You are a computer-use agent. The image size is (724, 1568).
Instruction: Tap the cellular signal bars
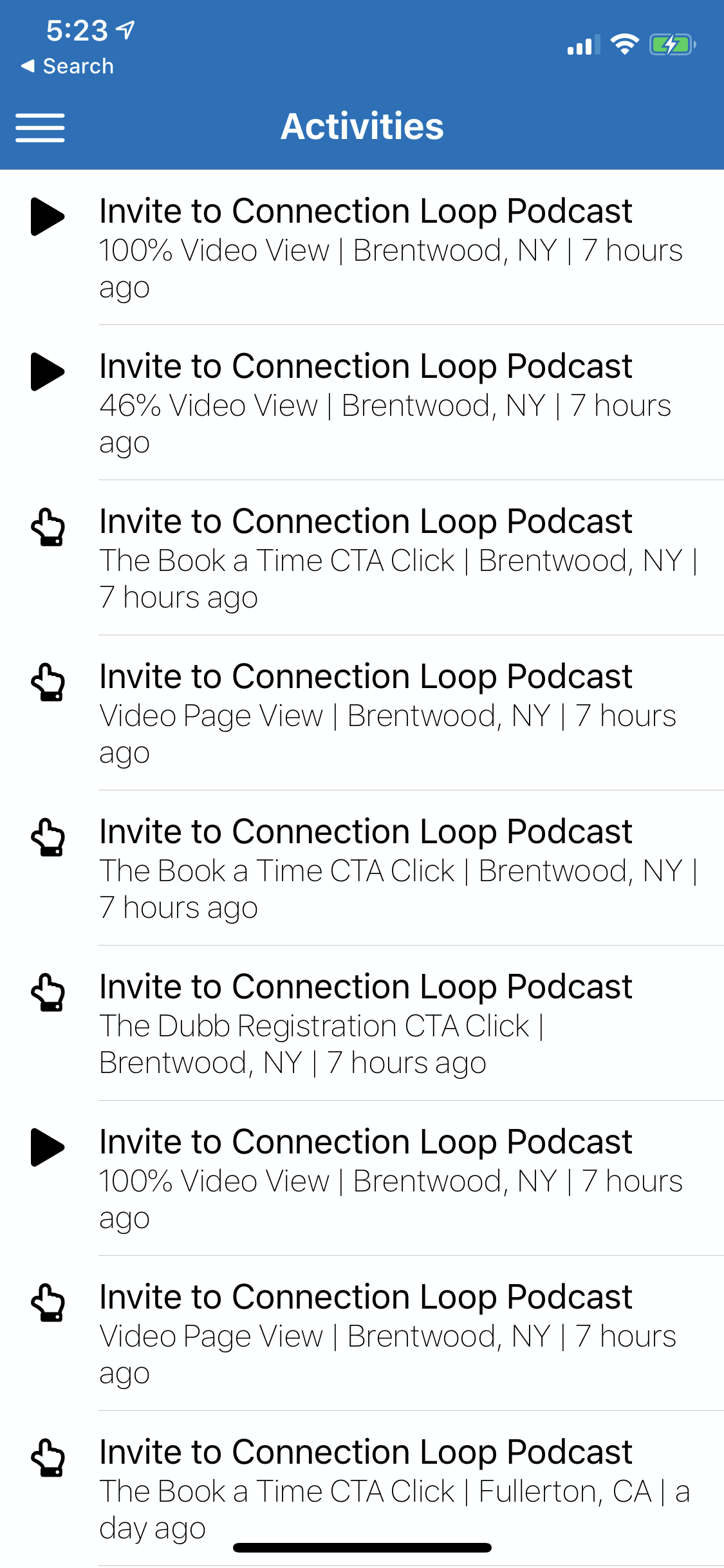click(583, 45)
